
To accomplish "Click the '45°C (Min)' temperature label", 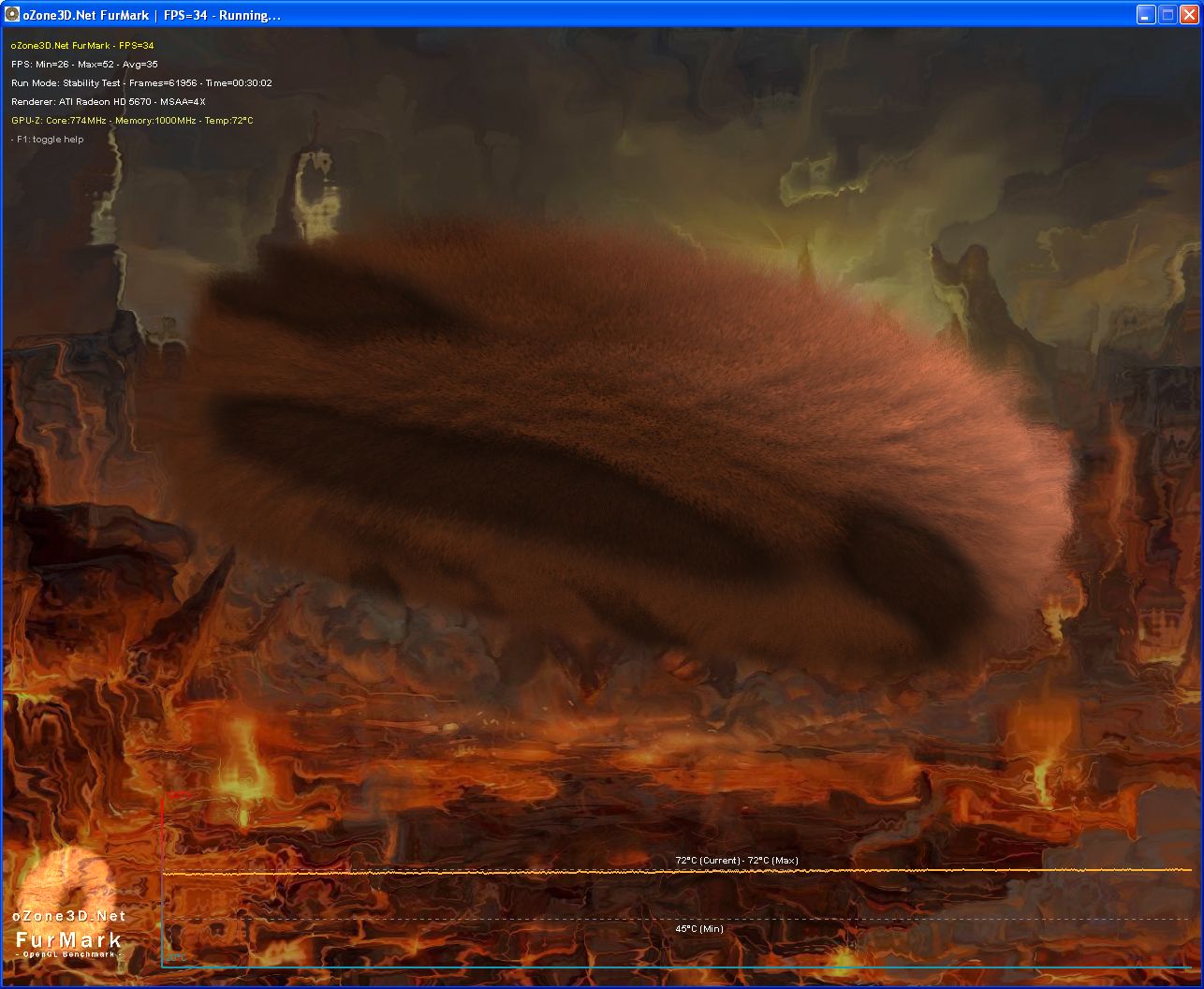I will coord(699,928).
